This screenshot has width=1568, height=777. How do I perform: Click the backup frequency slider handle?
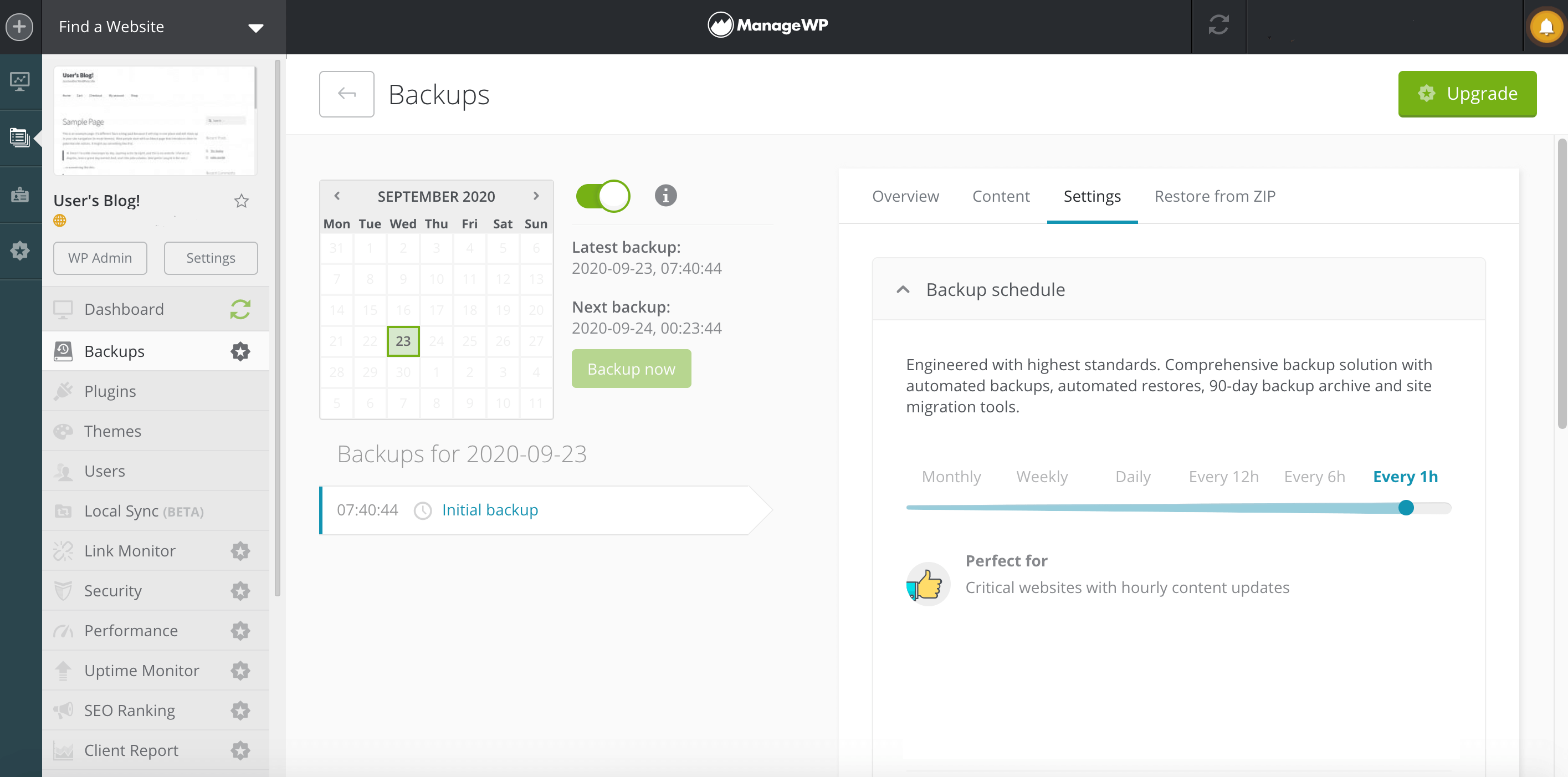tap(1406, 508)
